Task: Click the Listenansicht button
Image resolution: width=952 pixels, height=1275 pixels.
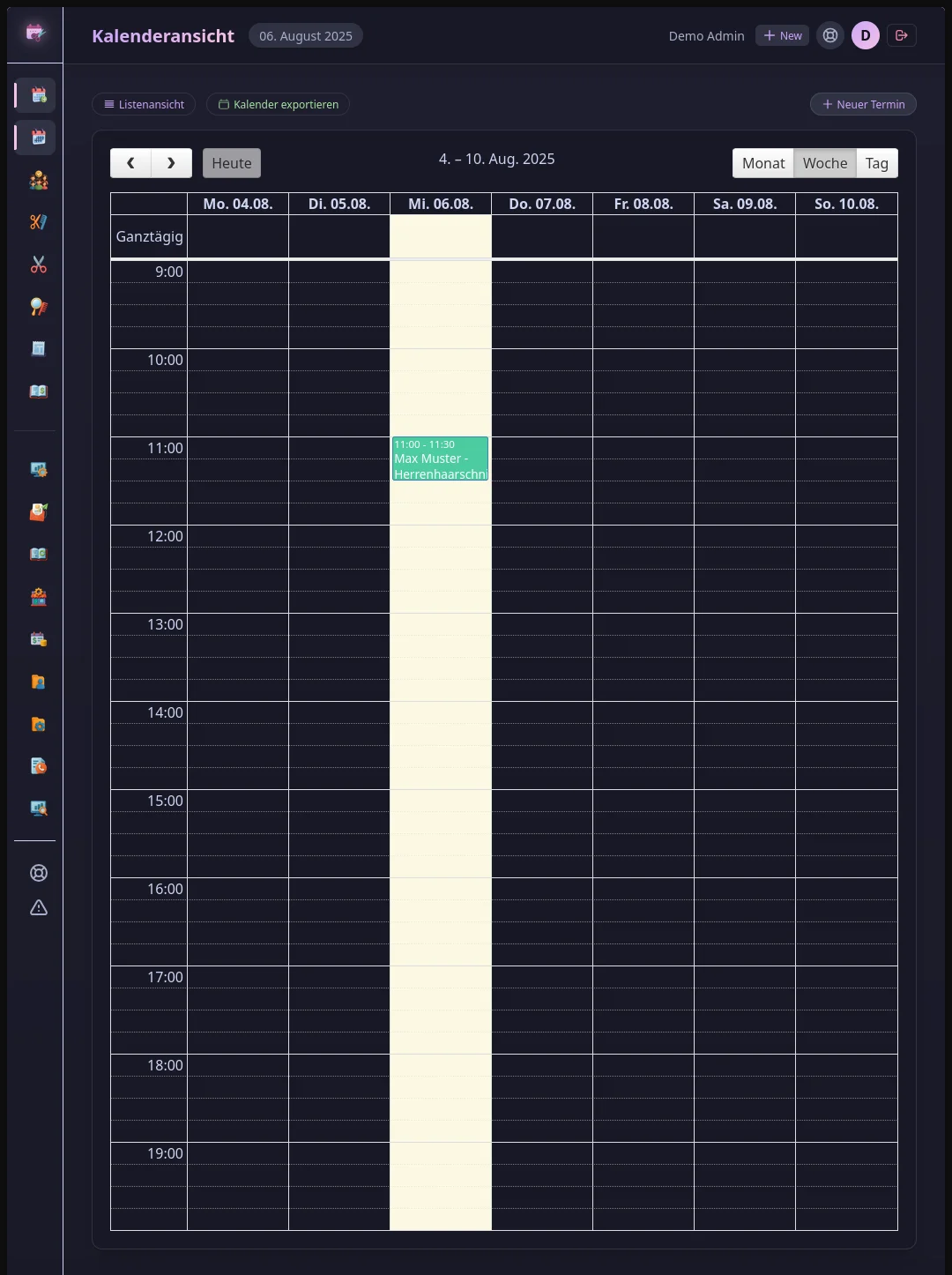Action: click(x=144, y=104)
